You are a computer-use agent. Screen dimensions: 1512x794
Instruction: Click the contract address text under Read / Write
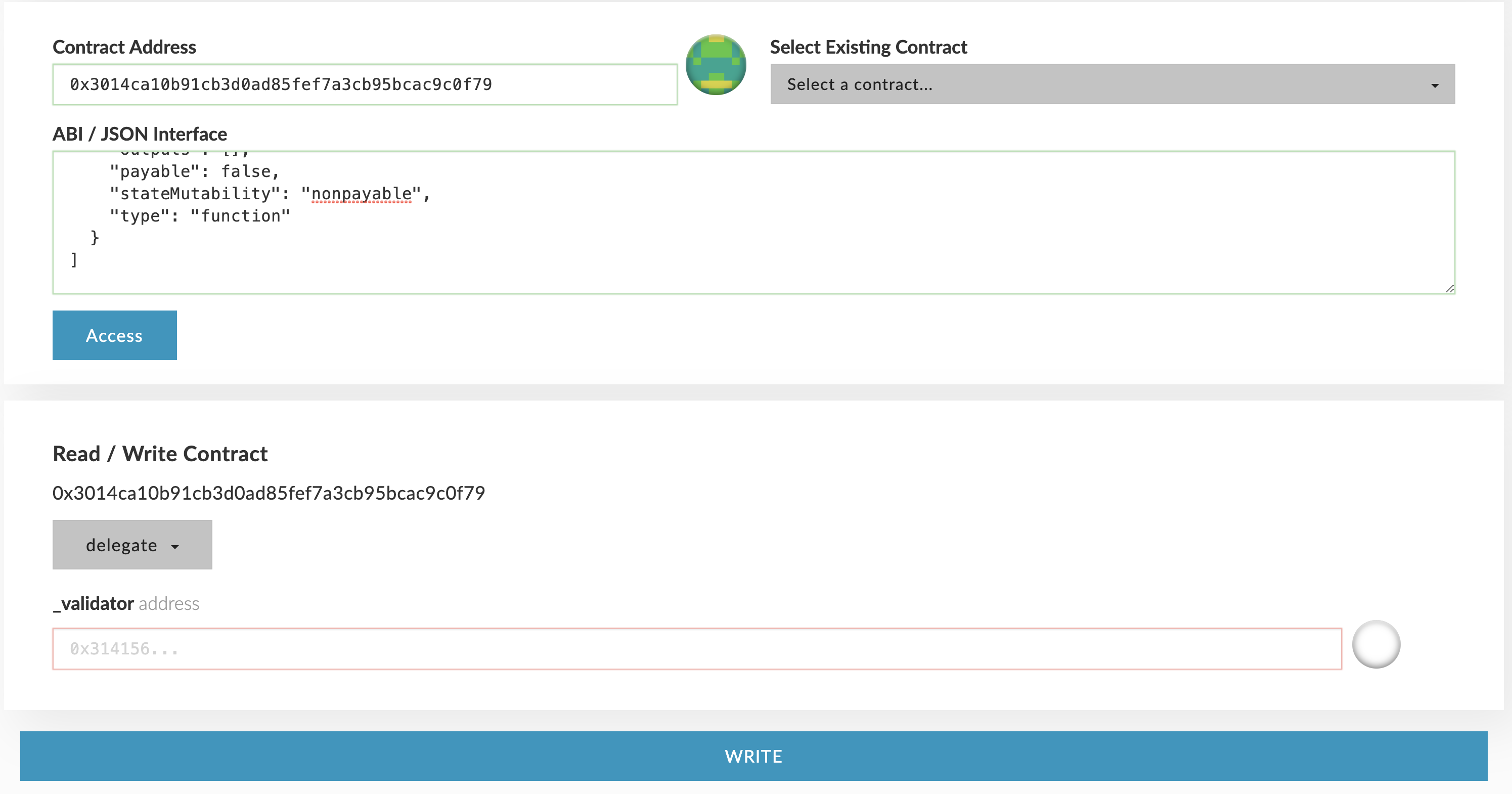269,493
